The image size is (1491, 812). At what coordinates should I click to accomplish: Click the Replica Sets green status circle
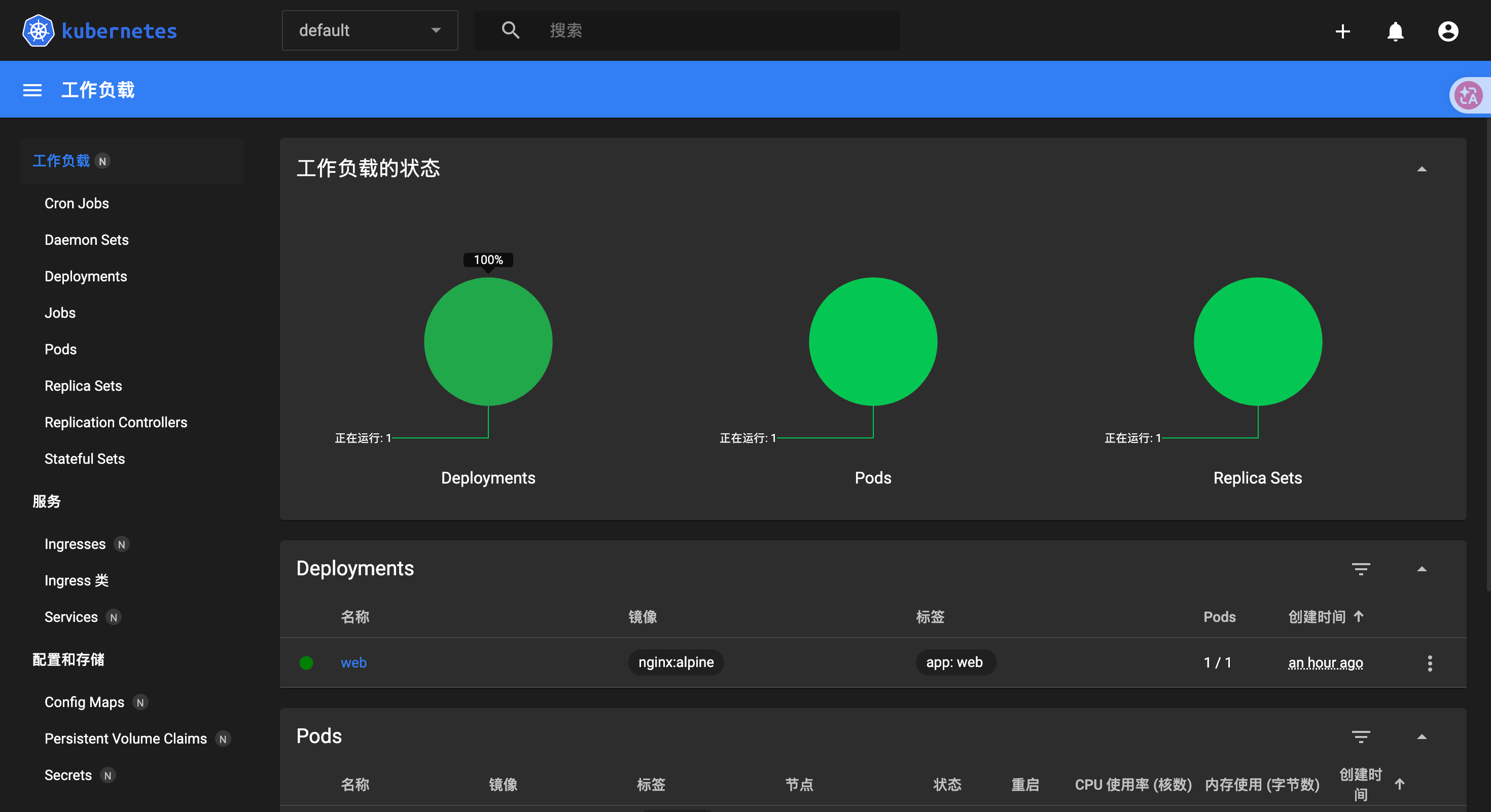[x=1258, y=342]
